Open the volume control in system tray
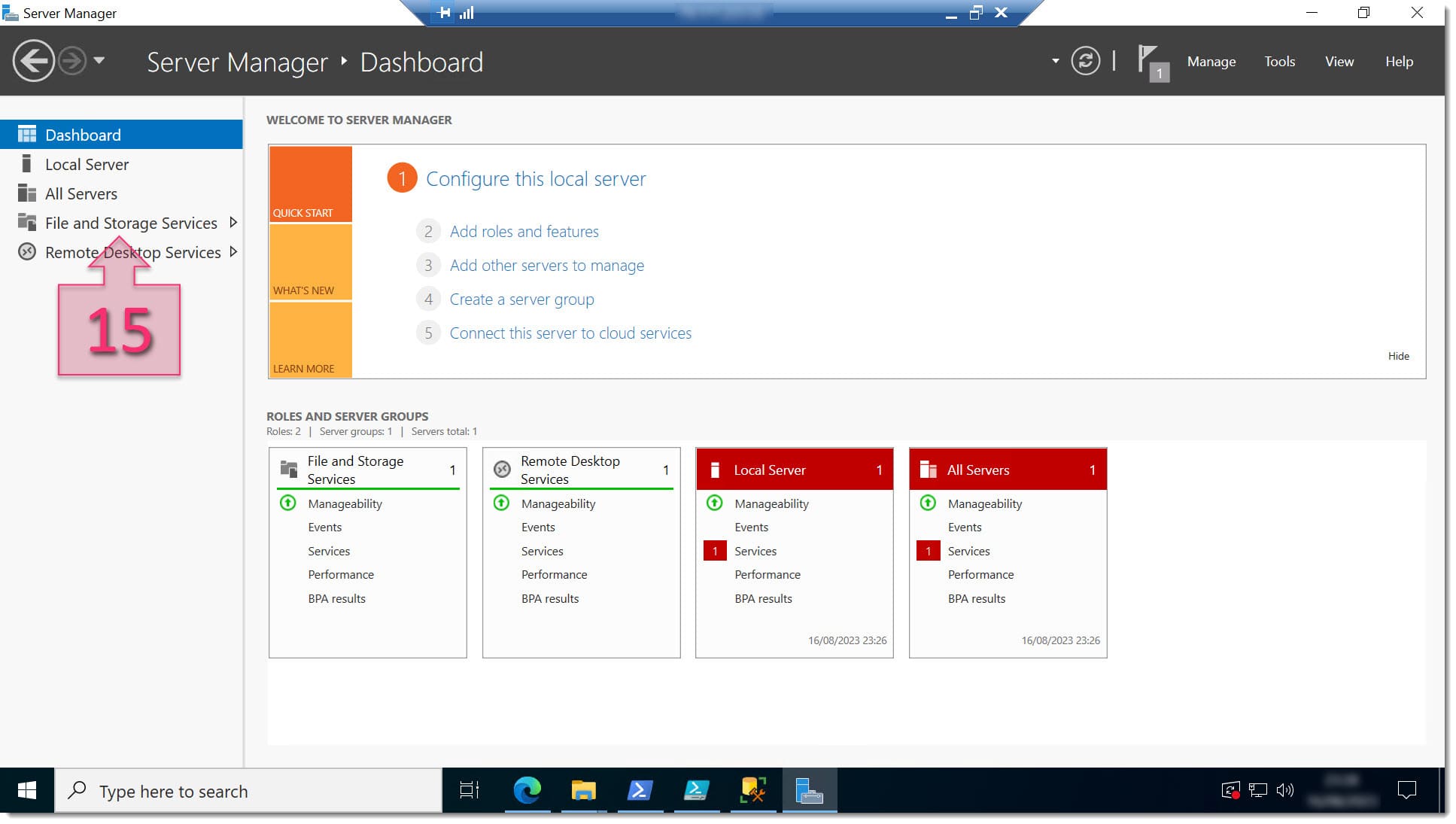Image resolution: width=1456 pixels, height=824 pixels. [x=1285, y=790]
